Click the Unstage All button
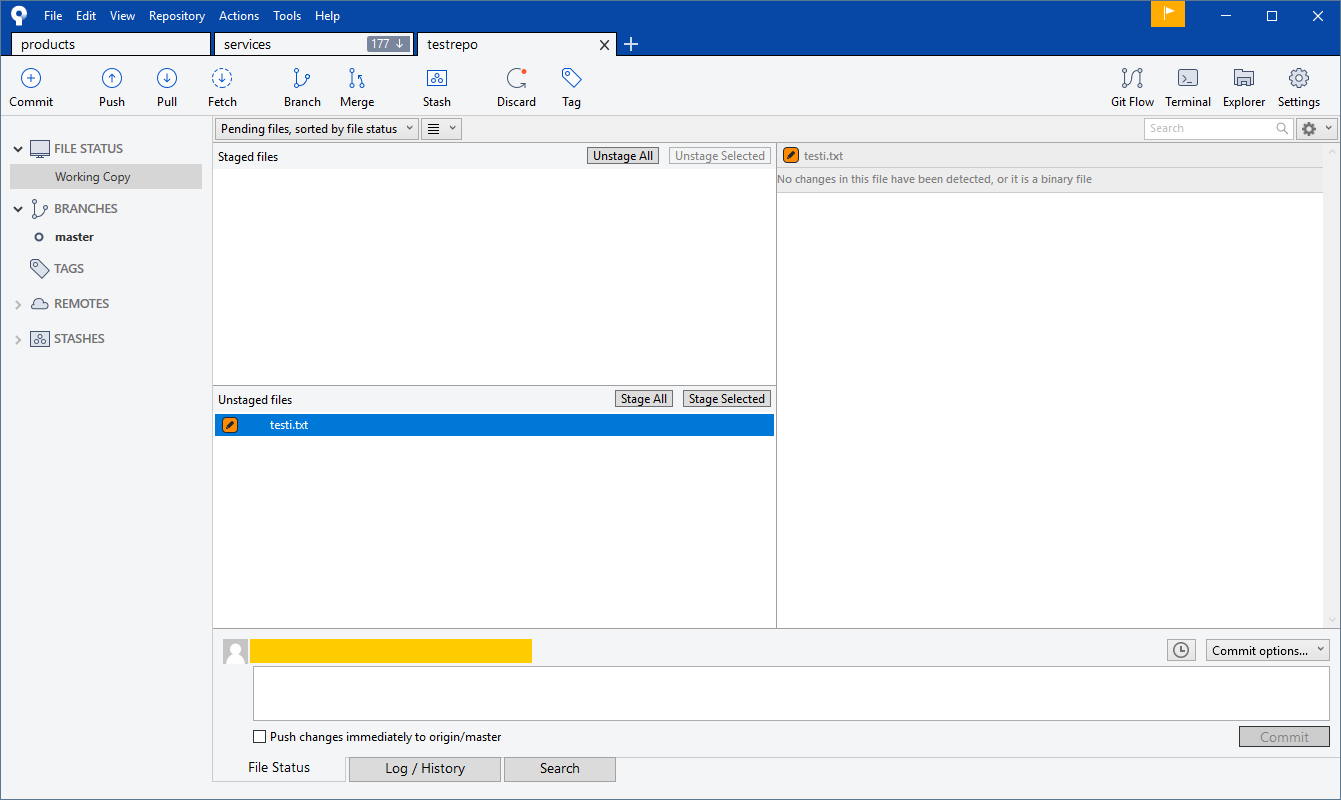 [623, 156]
